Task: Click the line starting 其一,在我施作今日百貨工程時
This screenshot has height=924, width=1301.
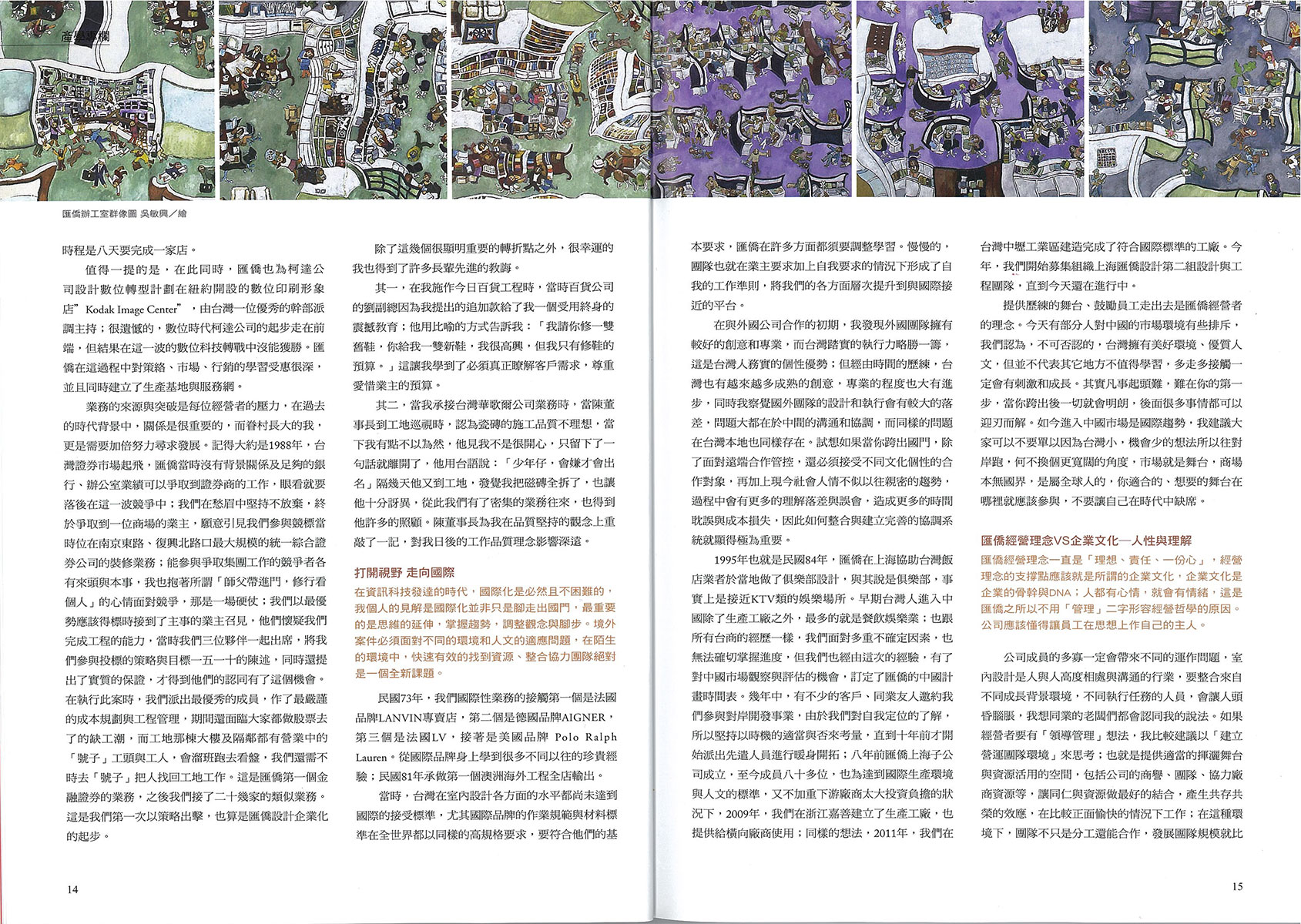Action: (496, 286)
